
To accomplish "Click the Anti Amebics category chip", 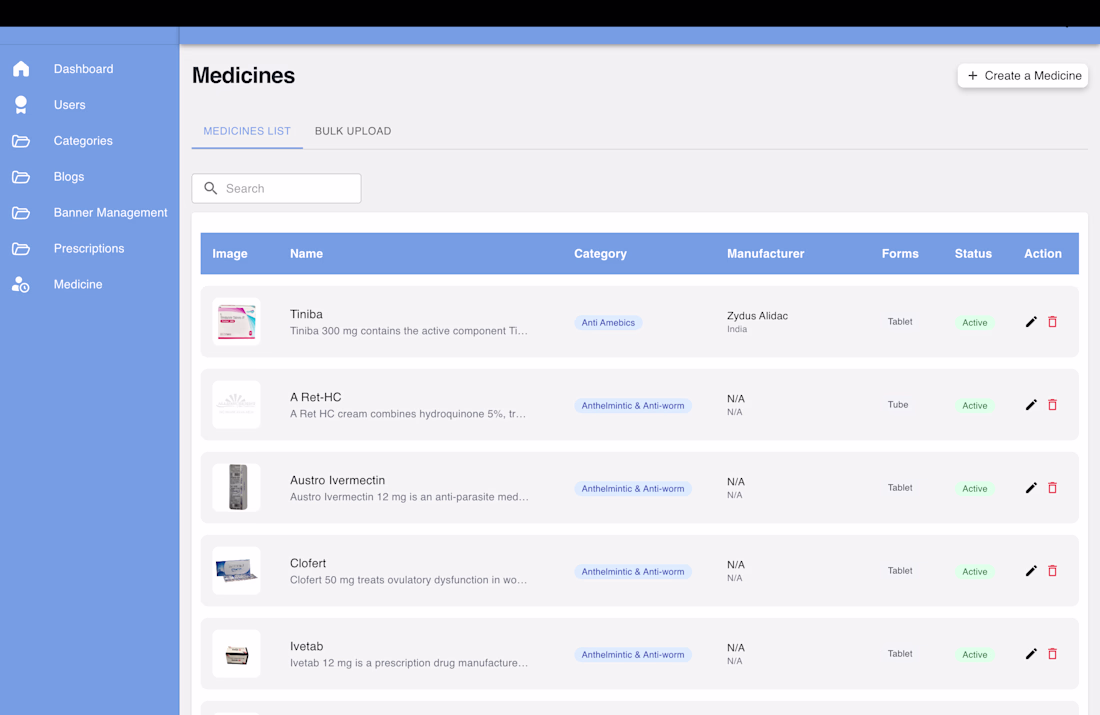I will tap(608, 323).
